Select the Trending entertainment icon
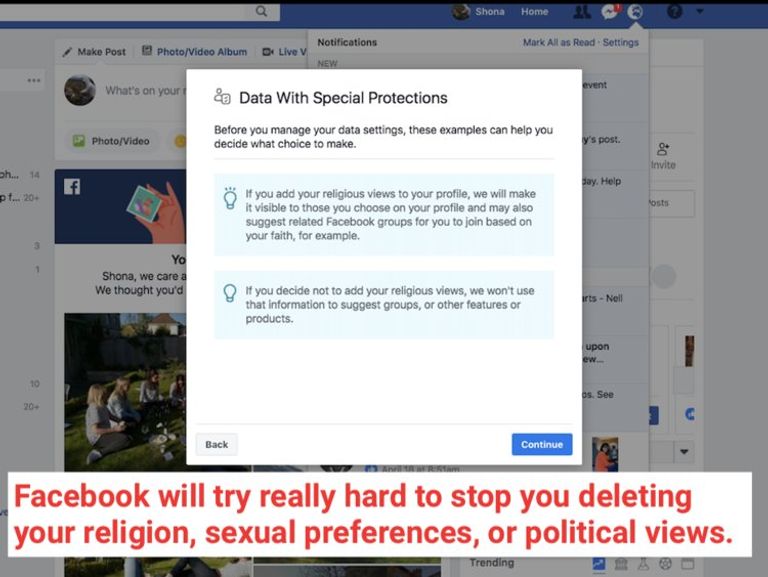This screenshot has width=768, height=577. (686, 564)
